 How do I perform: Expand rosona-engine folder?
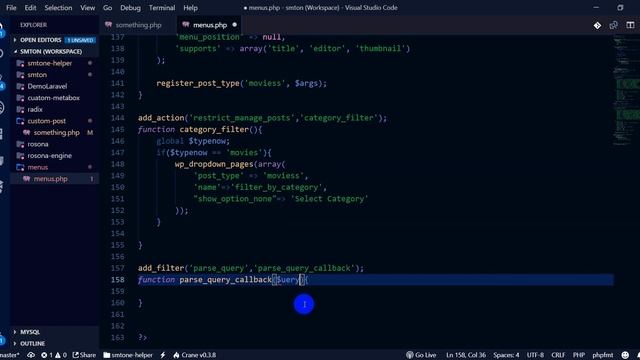49,156
